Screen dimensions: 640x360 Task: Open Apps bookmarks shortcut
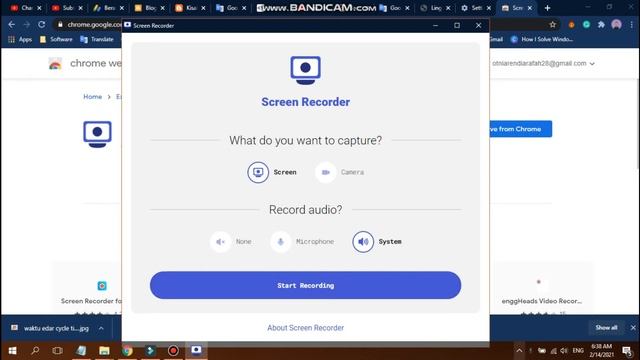pyautogui.click(x=20, y=39)
